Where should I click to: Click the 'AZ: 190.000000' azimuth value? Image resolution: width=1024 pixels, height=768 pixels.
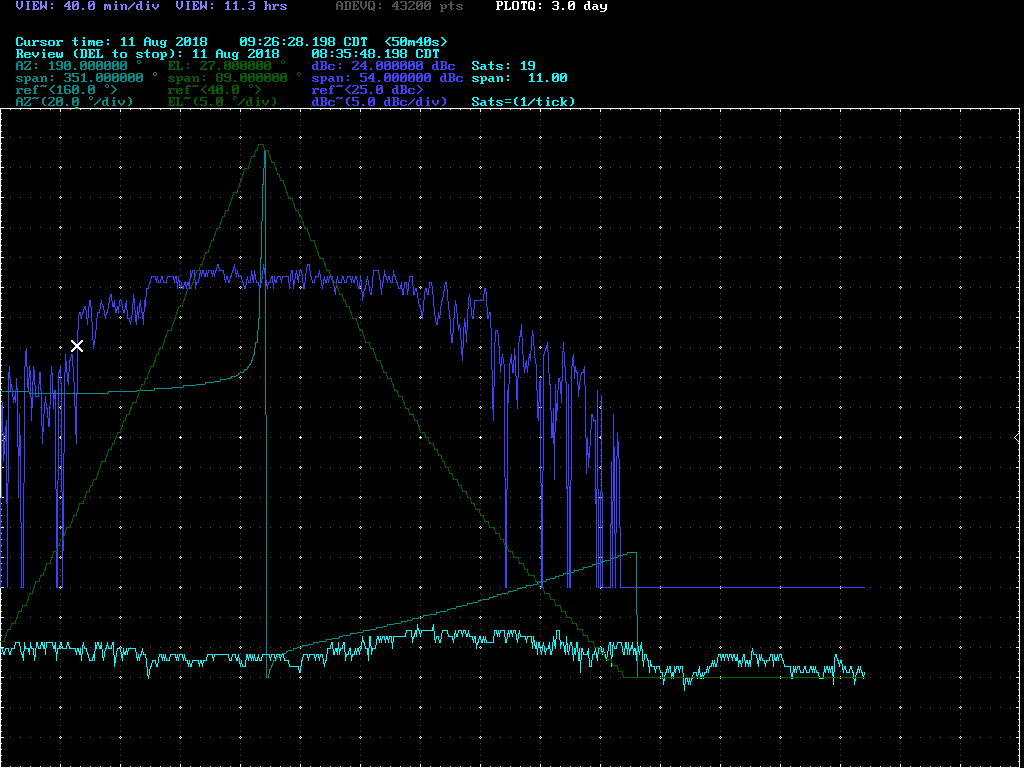coord(79,66)
